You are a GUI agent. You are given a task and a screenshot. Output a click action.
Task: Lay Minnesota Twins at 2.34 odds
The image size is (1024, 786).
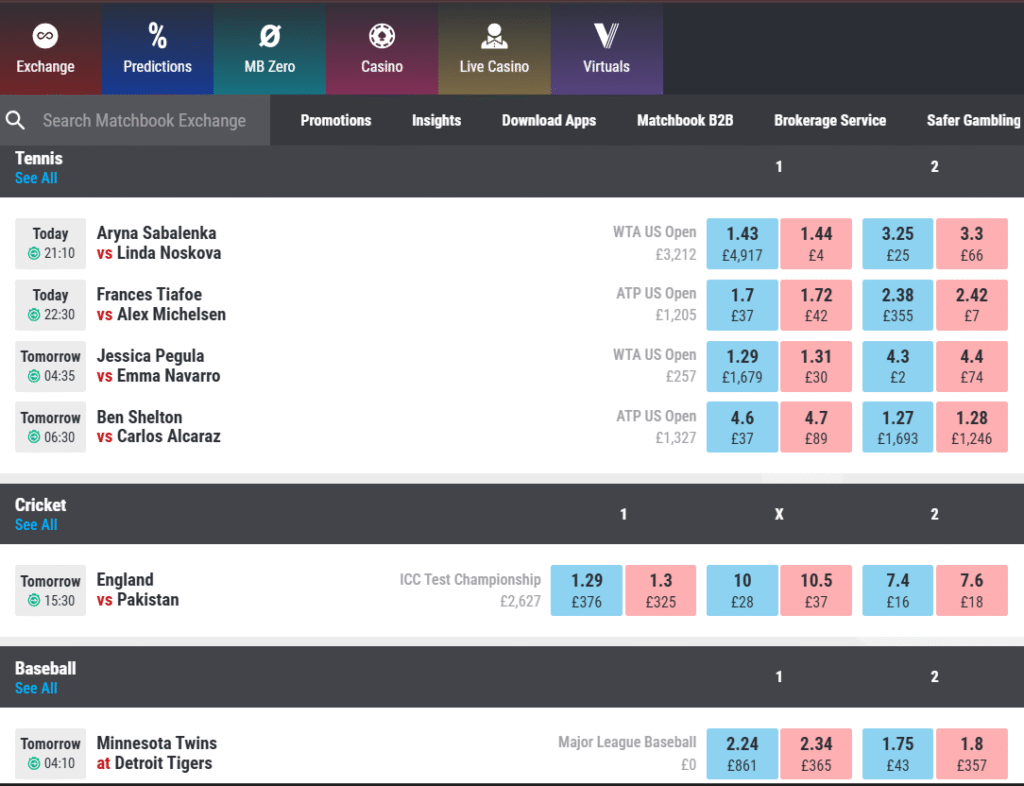tap(816, 753)
